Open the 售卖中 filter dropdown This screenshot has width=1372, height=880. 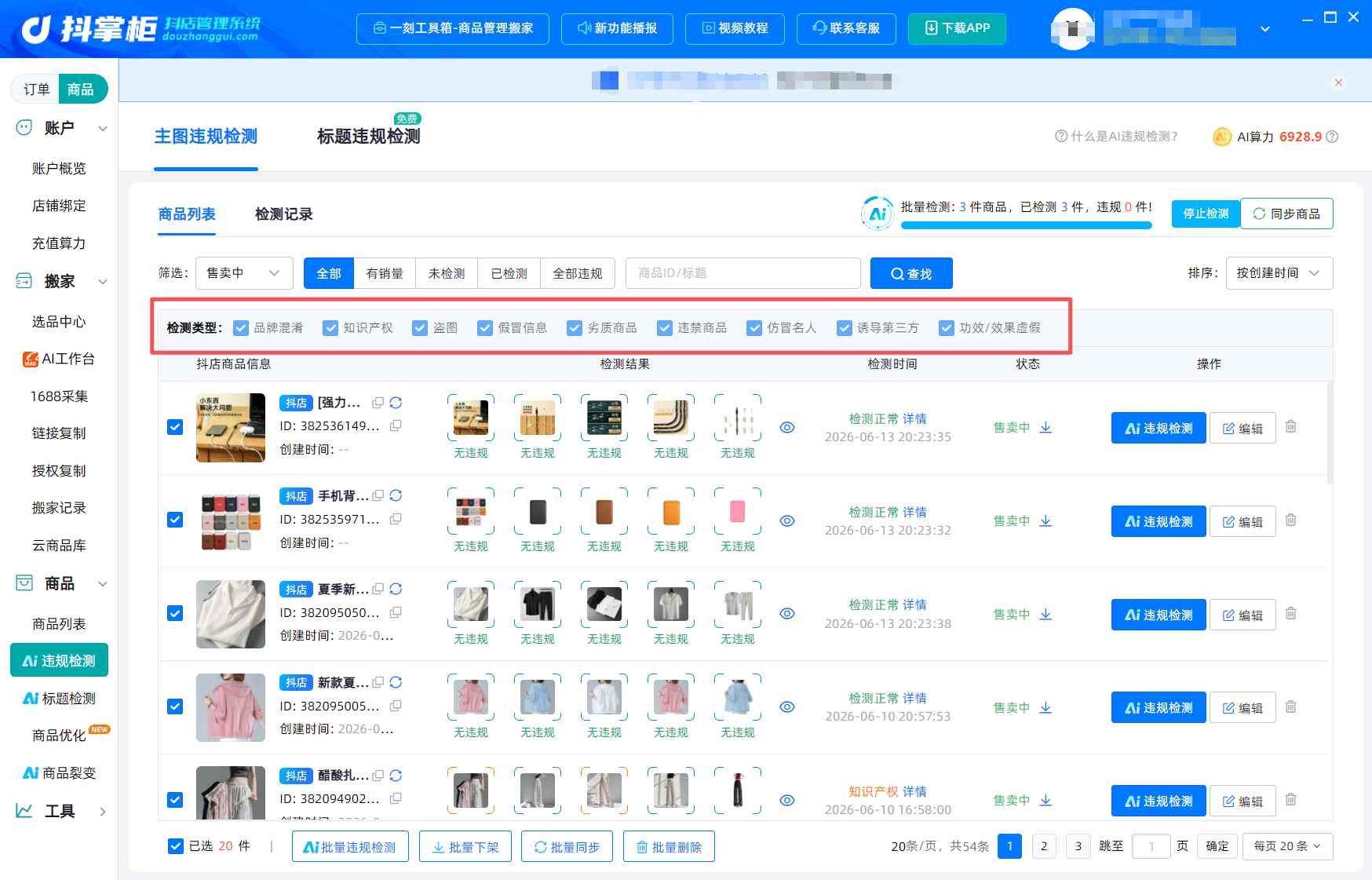click(244, 273)
